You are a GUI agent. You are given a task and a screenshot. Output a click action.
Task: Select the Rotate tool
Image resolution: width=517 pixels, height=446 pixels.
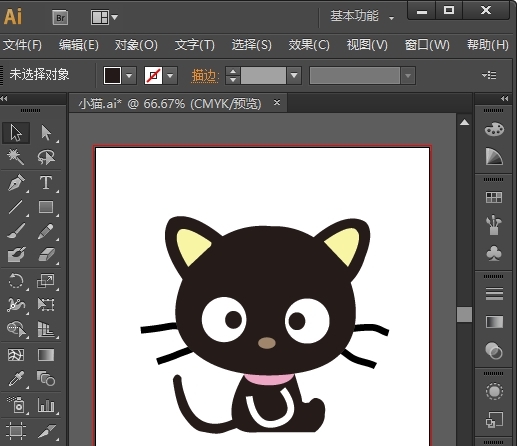point(16,281)
